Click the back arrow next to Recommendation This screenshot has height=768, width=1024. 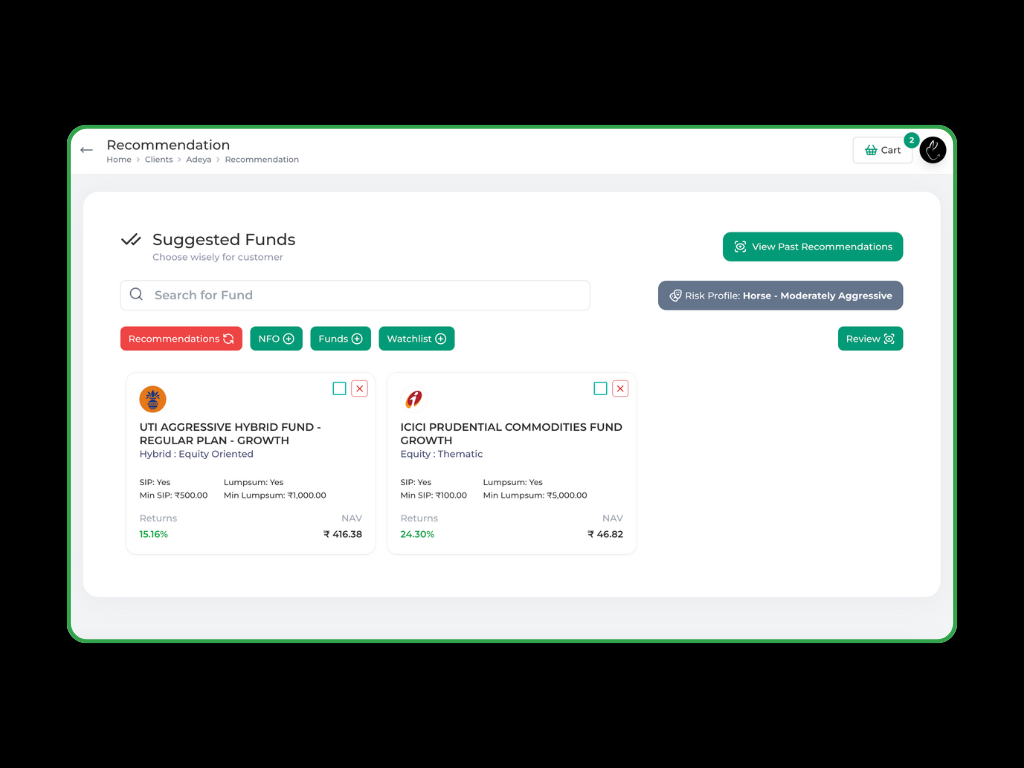87,150
